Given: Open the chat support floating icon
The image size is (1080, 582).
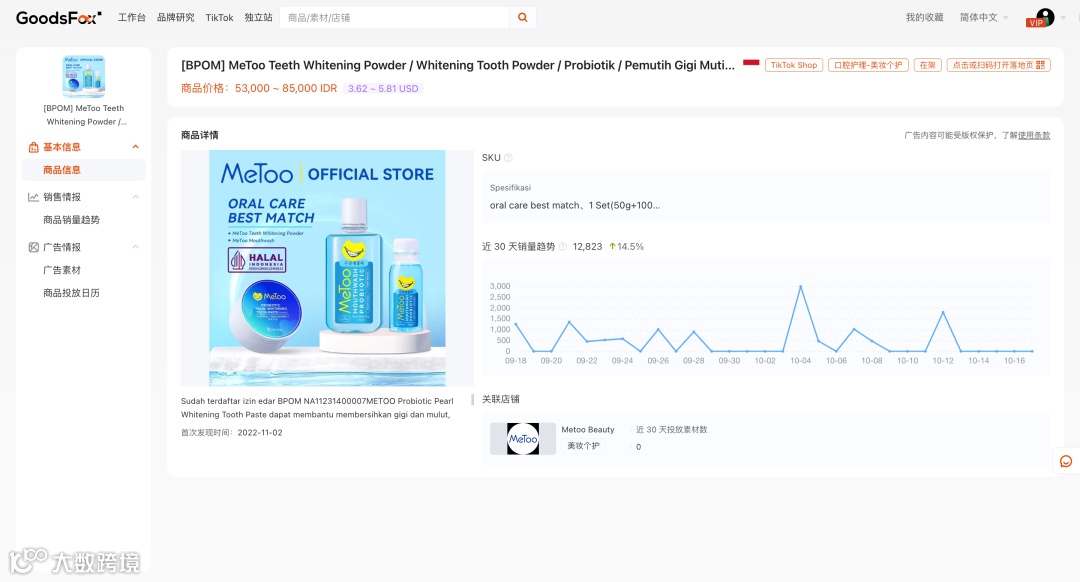Looking at the screenshot, I should pos(1066,461).
